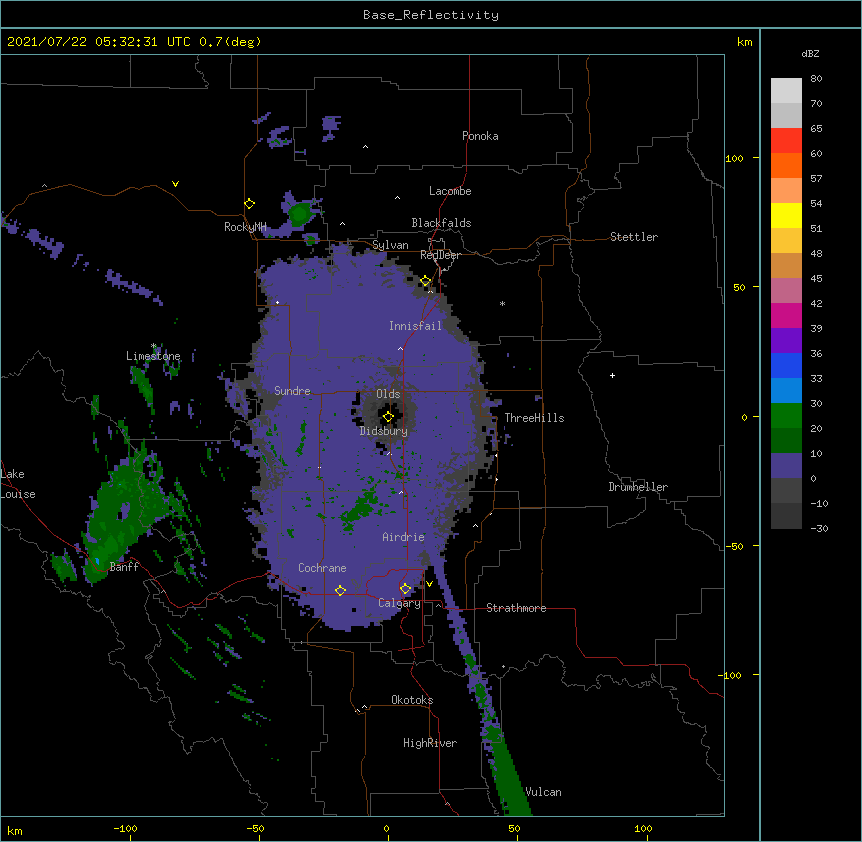Click the green echo cell northeast of RockyMH
The height and width of the screenshot is (842, 862).
point(300,214)
